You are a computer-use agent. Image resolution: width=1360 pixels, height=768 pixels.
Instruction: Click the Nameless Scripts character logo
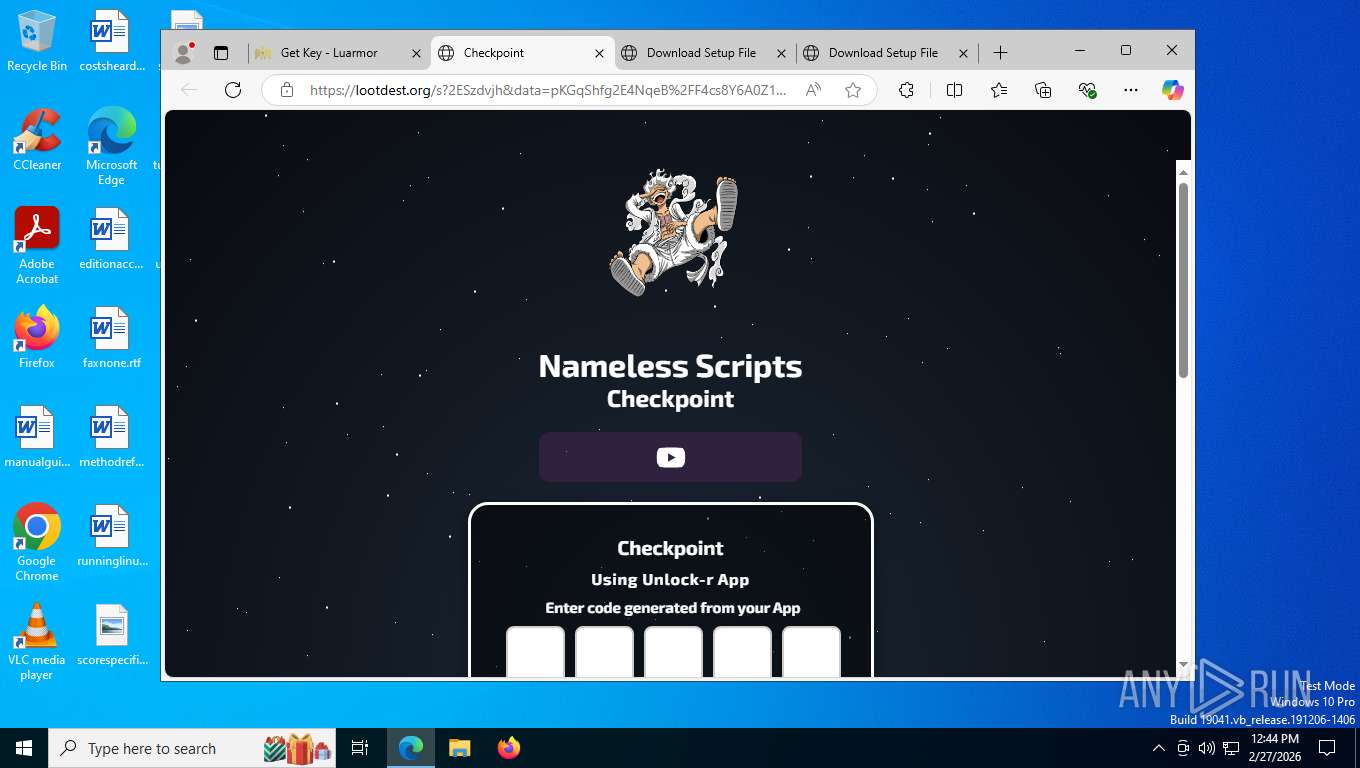(673, 232)
